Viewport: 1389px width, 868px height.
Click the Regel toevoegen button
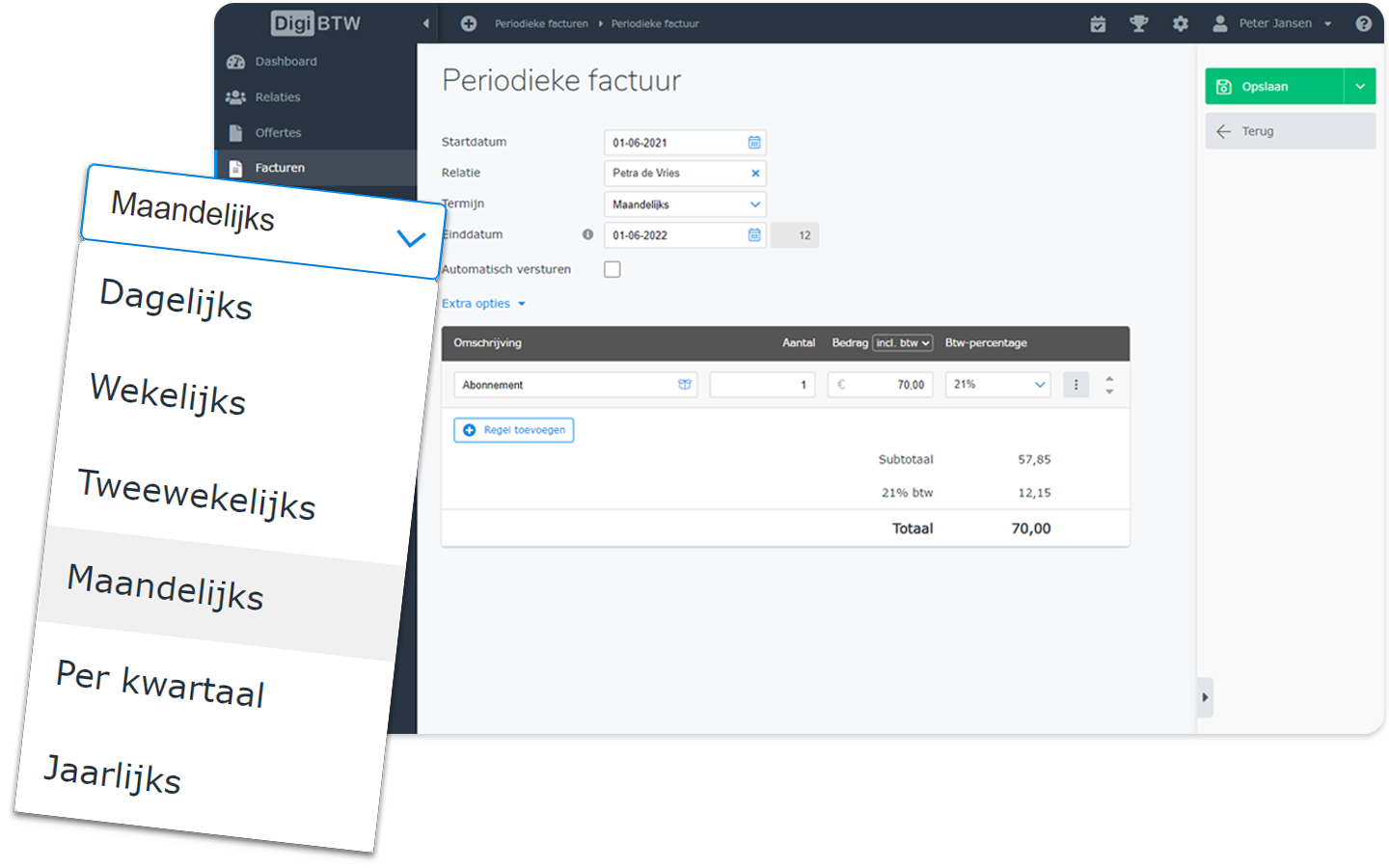pos(514,430)
